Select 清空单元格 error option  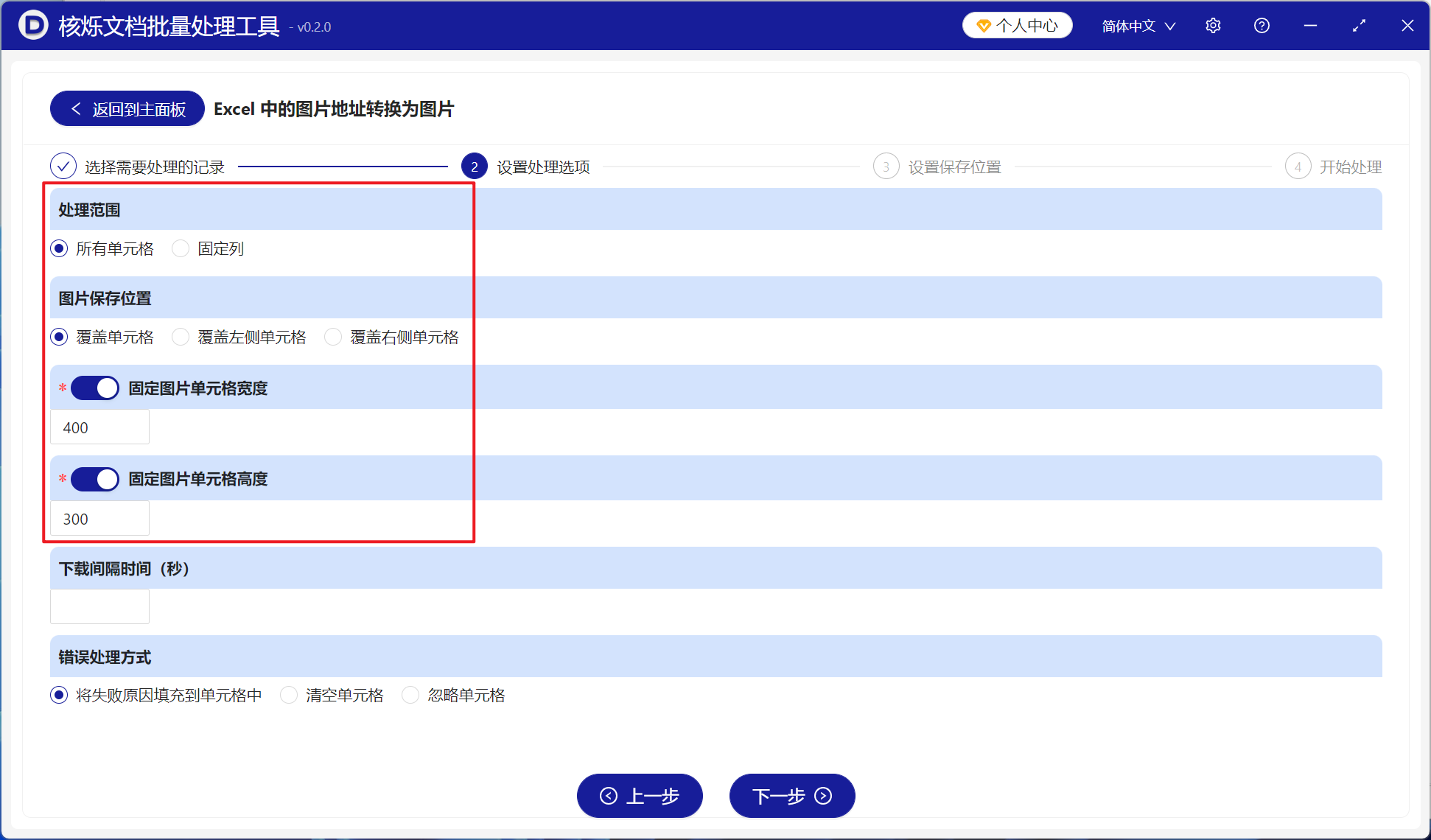point(289,695)
